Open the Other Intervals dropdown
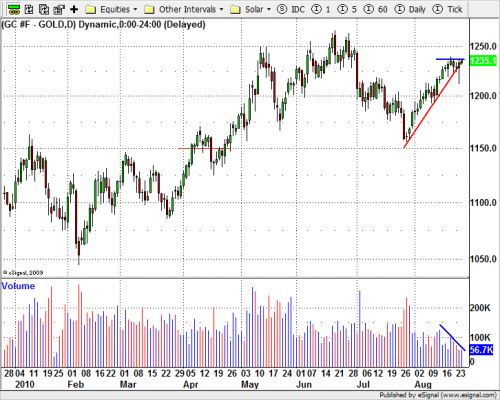The width and height of the screenshot is (500, 400). click(x=184, y=9)
